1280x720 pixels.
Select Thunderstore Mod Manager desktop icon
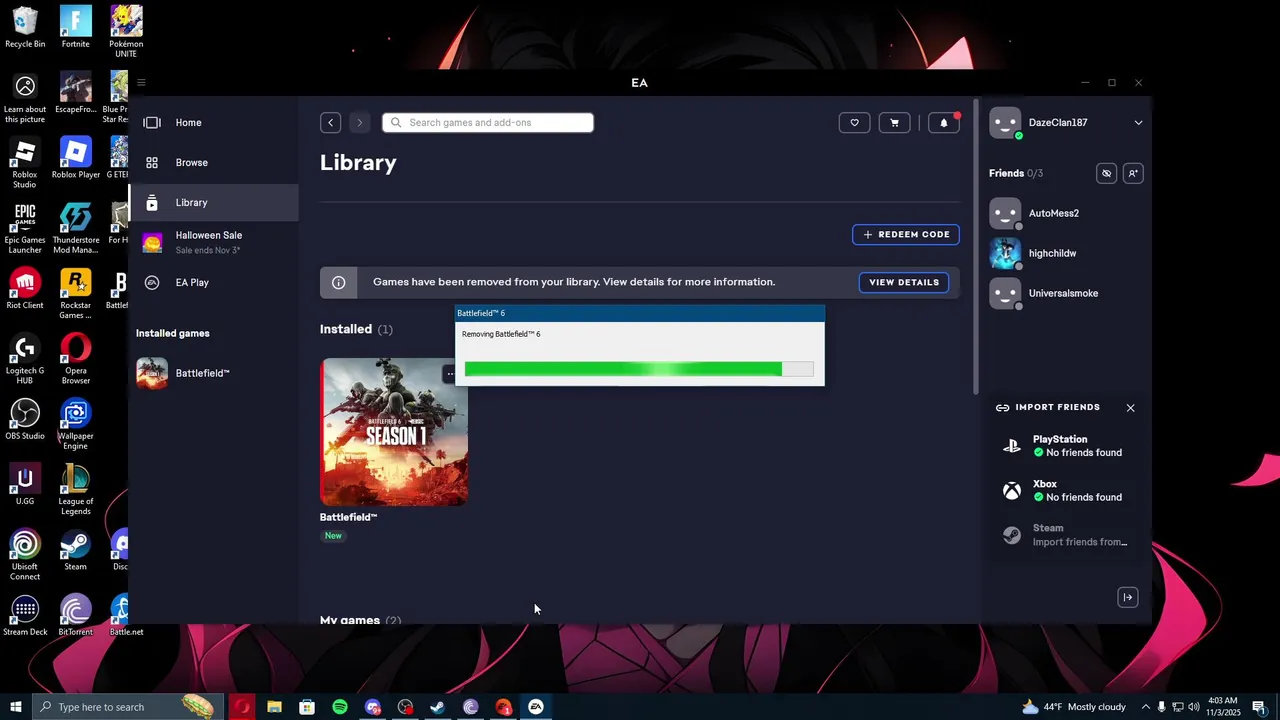[x=75, y=228]
